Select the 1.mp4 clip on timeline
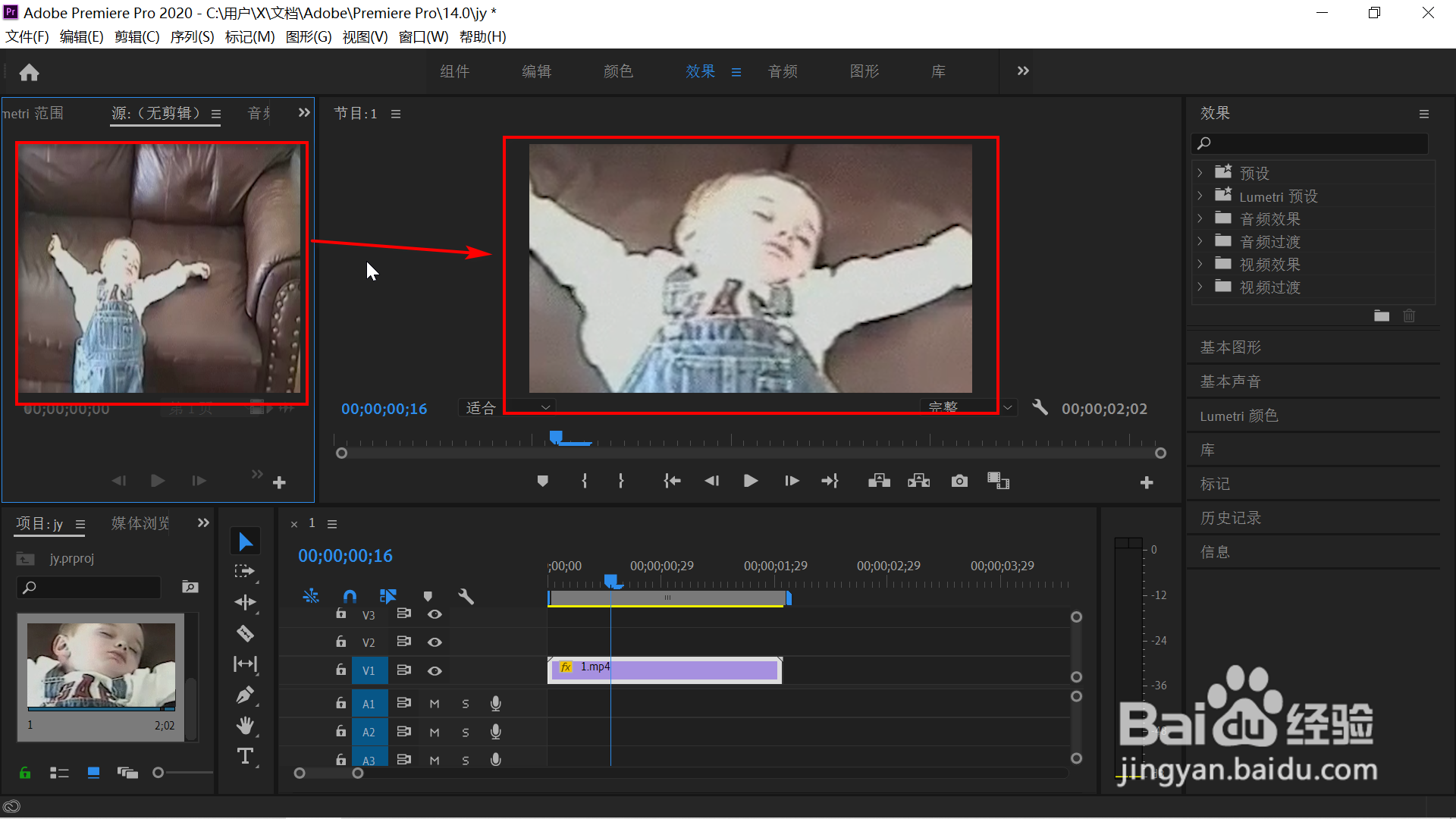Viewport: 1456px width, 819px height. 682,670
